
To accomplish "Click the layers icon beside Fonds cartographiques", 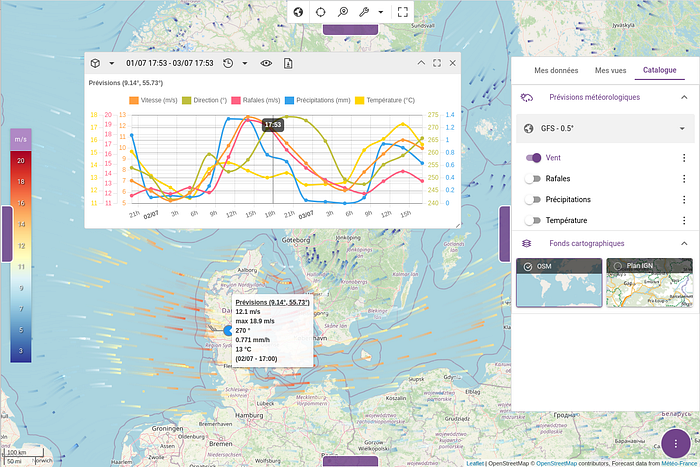I will [527, 243].
